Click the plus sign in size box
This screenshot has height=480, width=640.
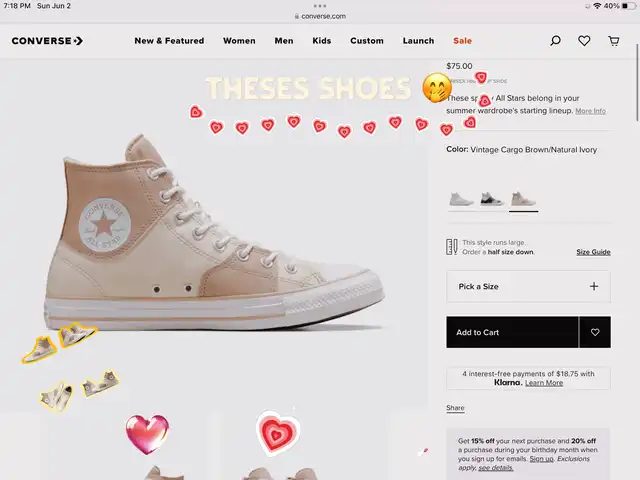pos(594,287)
